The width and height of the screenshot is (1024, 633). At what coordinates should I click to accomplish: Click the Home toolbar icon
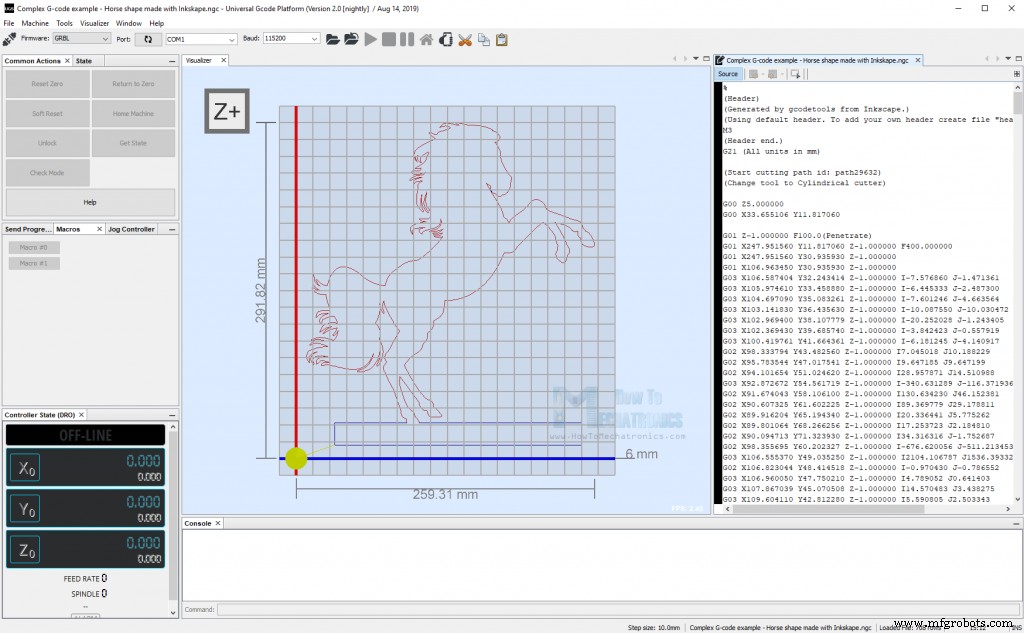pos(425,39)
